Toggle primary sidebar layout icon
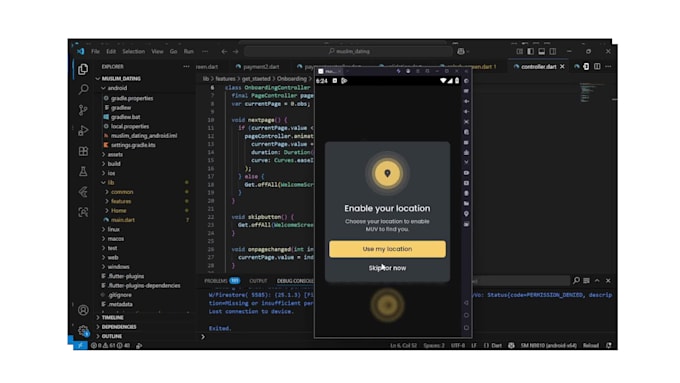680x383 pixels. coord(530,51)
